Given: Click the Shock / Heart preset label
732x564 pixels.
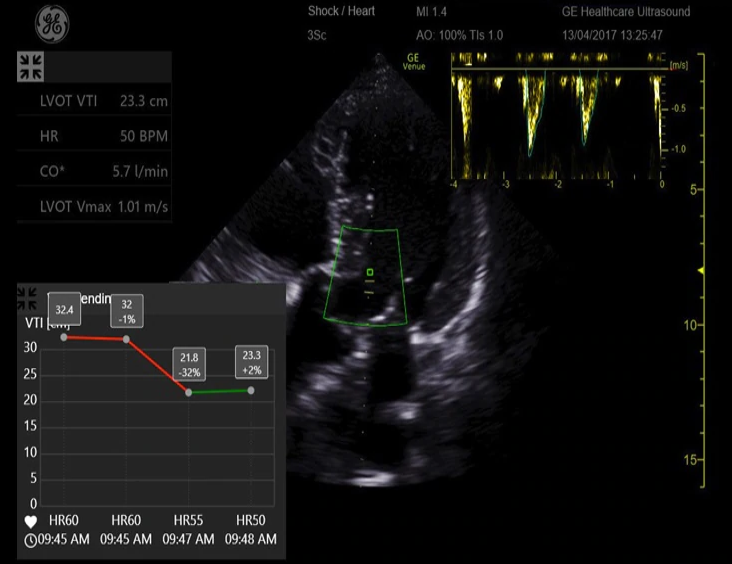Looking at the screenshot, I should pos(341,11).
